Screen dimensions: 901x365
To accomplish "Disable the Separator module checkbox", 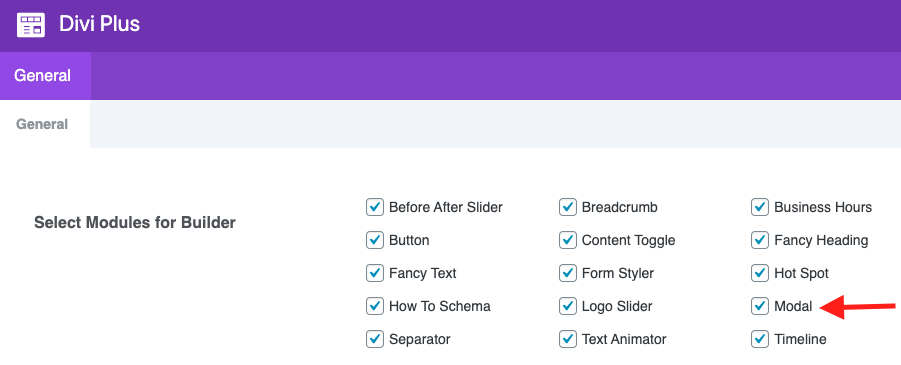I will [x=375, y=339].
